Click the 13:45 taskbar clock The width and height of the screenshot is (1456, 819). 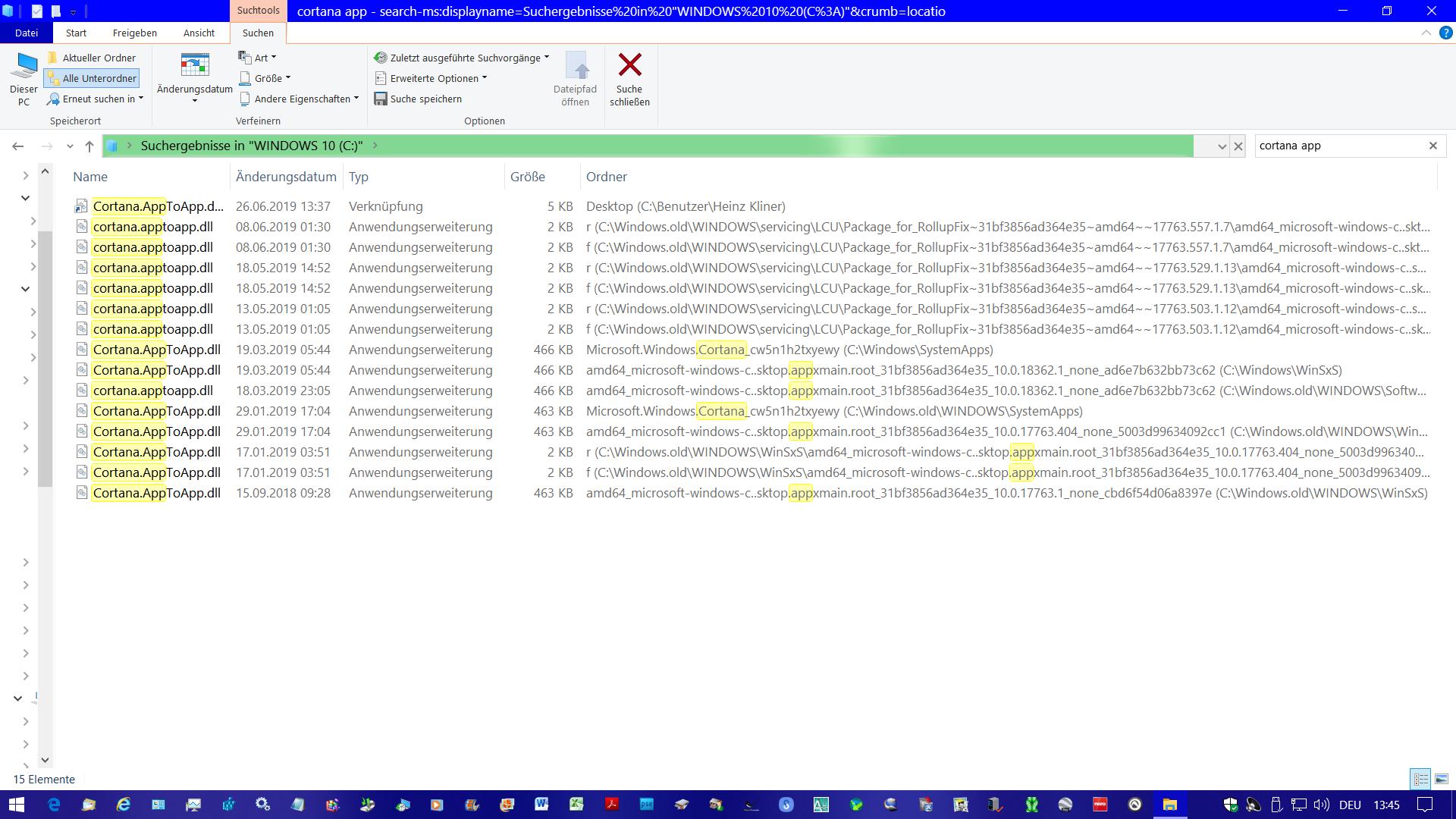(x=1386, y=805)
